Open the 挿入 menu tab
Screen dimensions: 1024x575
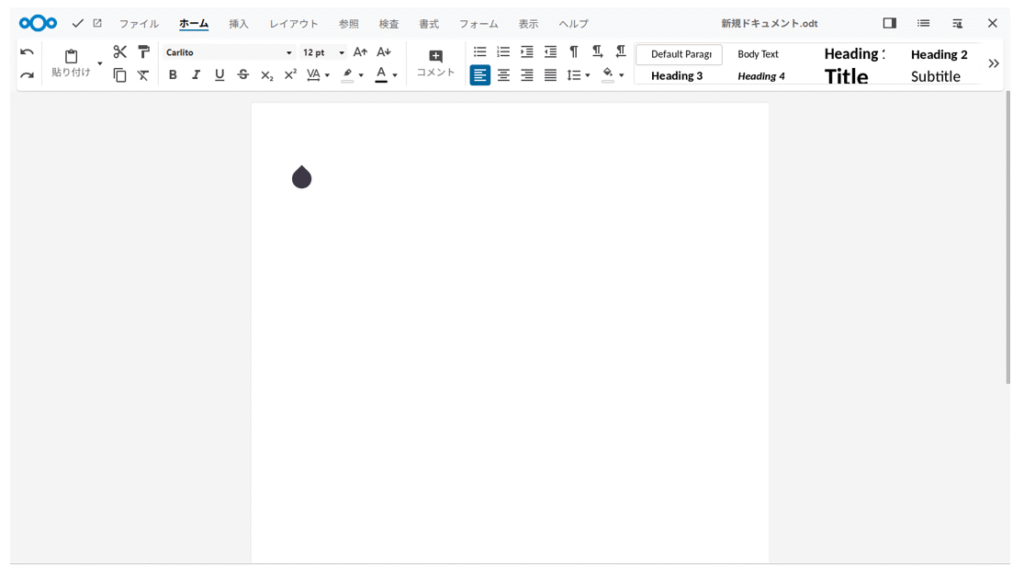238,23
